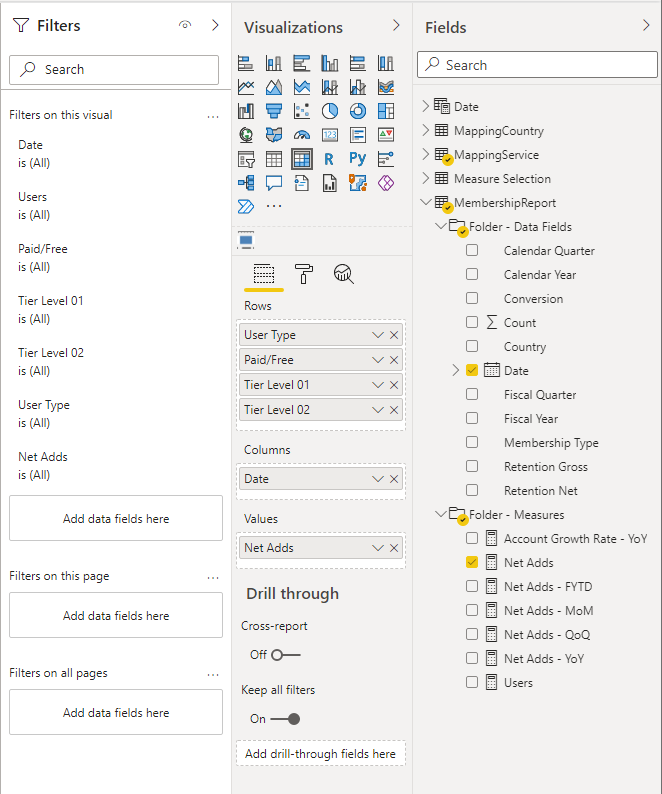Select the card visual with 123

click(330, 135)
